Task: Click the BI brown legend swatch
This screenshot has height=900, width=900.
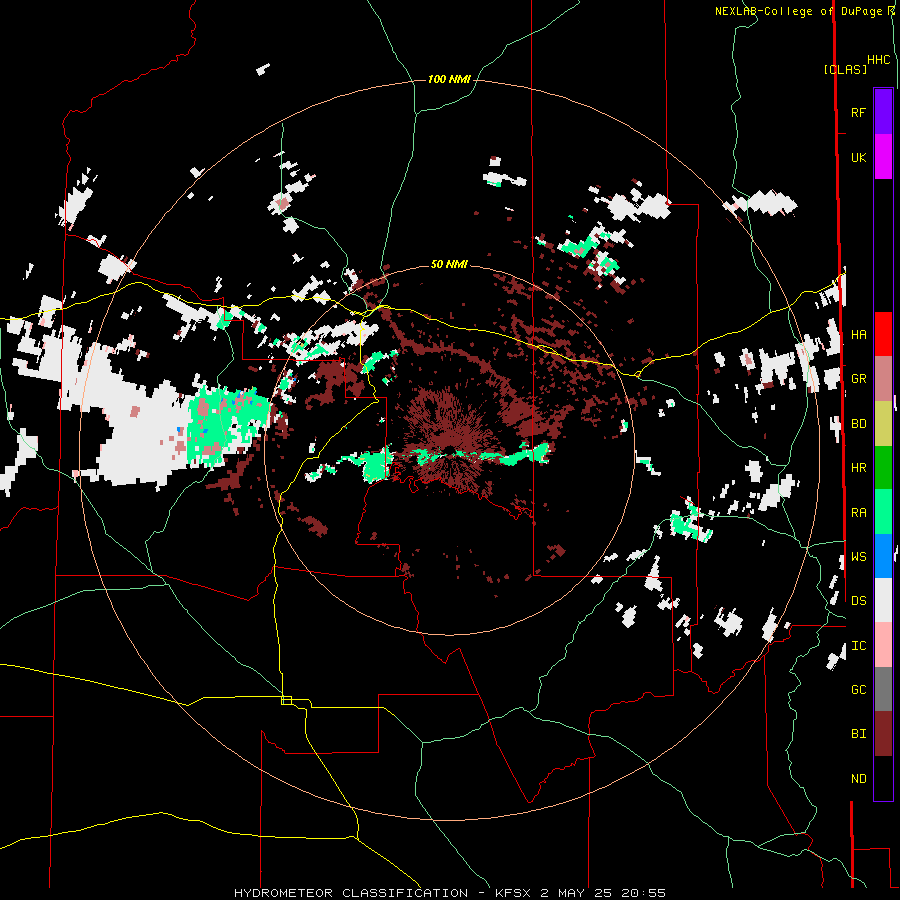Action: [x=883, y=734]
